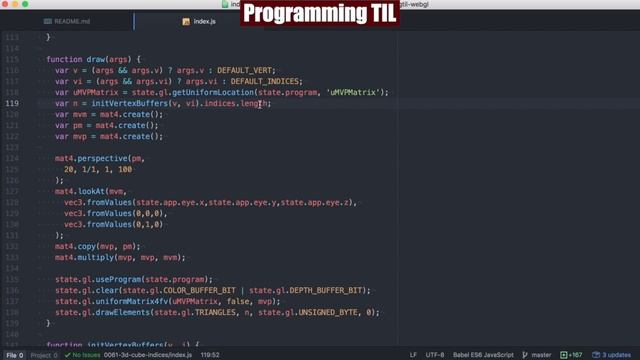
Task: Click gutter line number 135
Action: tap(12, 280)
